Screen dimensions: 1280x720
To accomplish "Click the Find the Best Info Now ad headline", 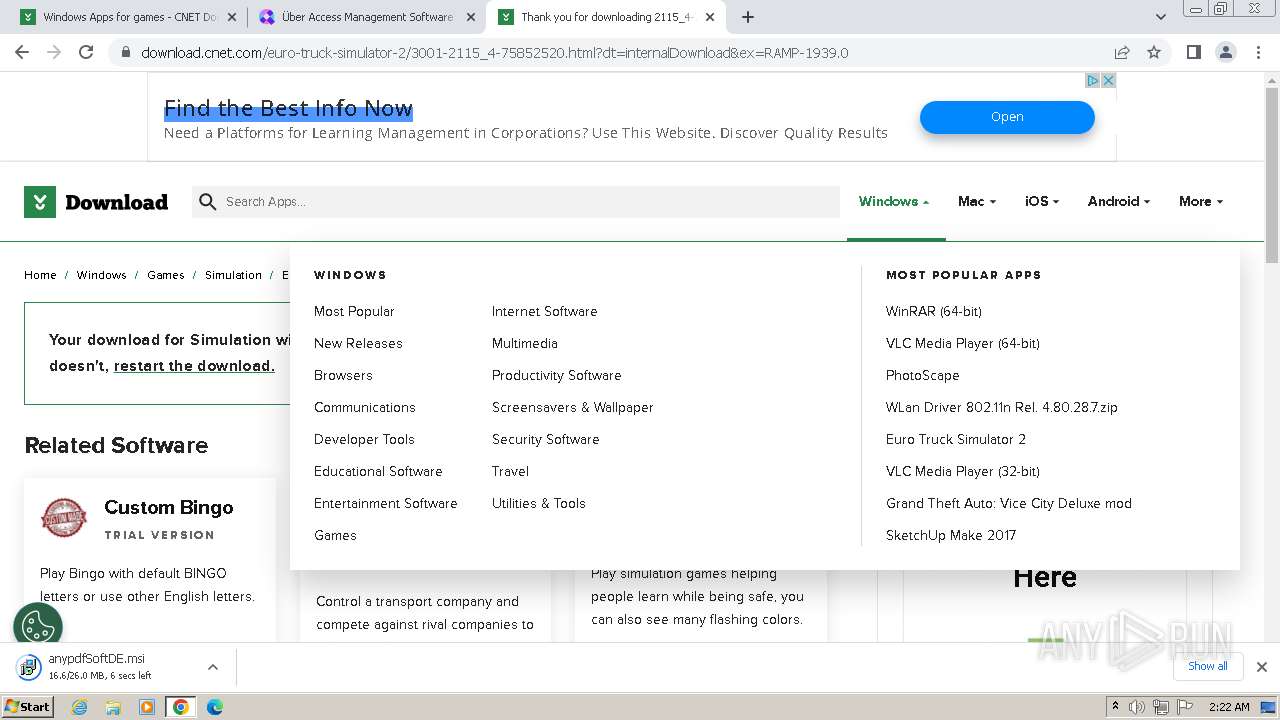I will (288, 108).
